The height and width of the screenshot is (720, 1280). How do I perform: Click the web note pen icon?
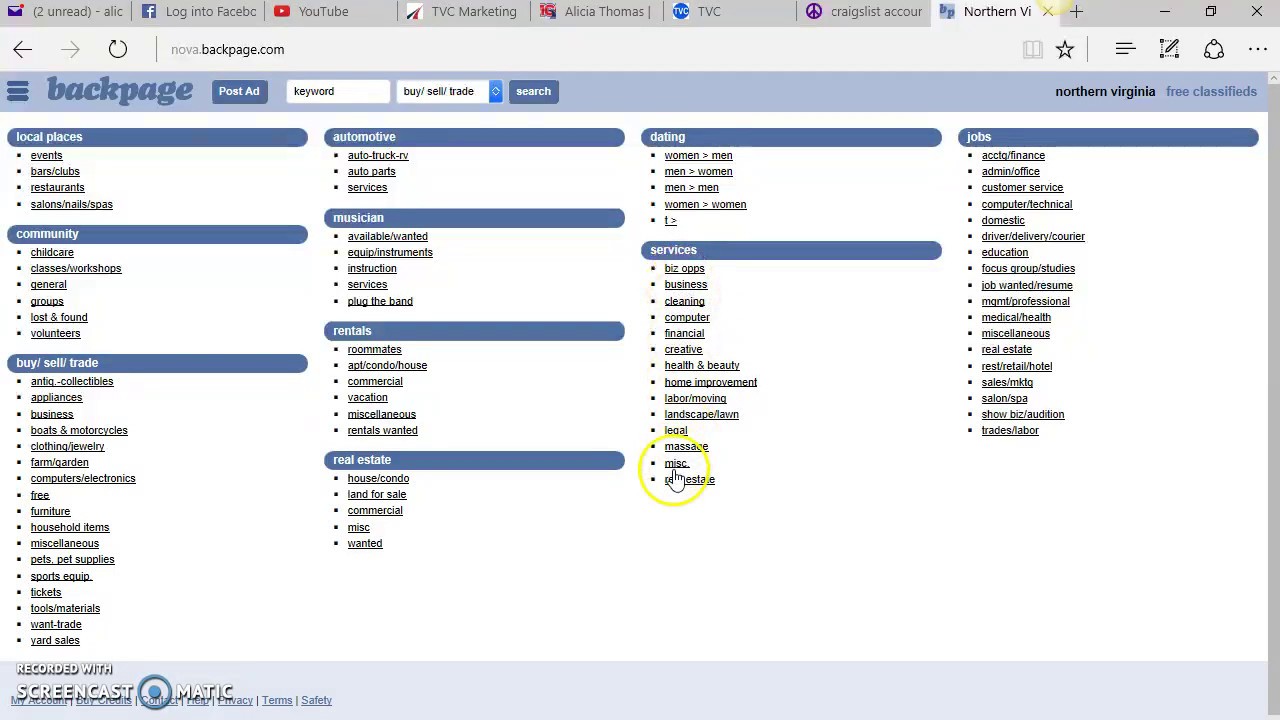(x=1169, y=49)
